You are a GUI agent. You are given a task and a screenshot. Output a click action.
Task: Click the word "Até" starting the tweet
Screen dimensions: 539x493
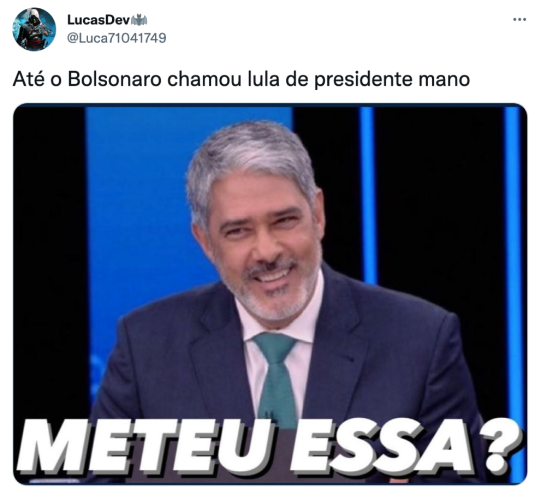pos(29,79)
